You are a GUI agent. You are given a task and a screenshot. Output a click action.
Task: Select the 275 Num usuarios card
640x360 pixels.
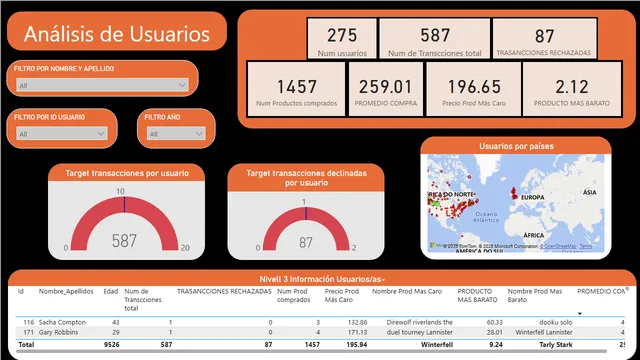(x=342, y=39)
